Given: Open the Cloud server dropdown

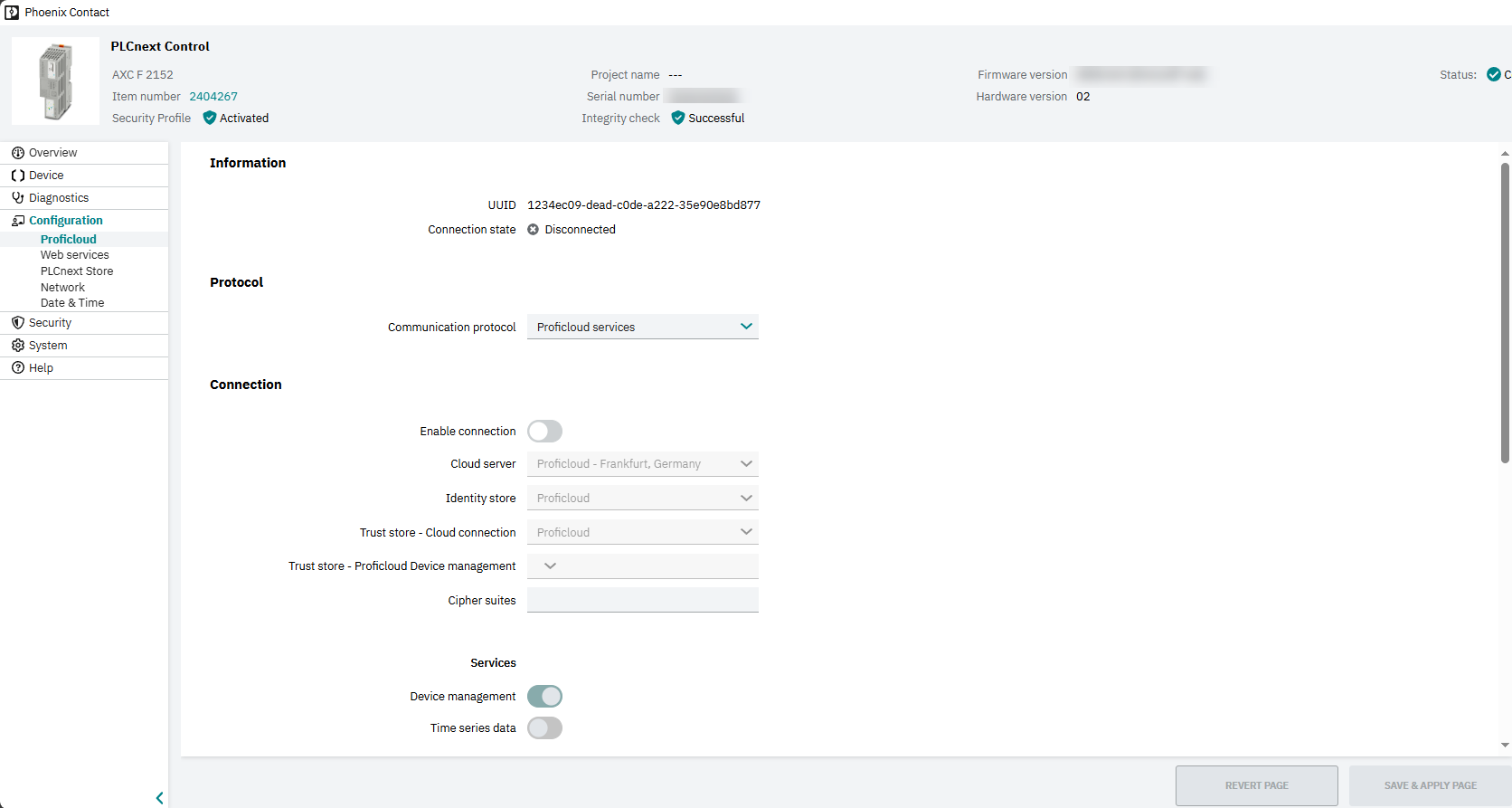Looking at the screenshot, I should pyautogui.click(x=643, y=463).
